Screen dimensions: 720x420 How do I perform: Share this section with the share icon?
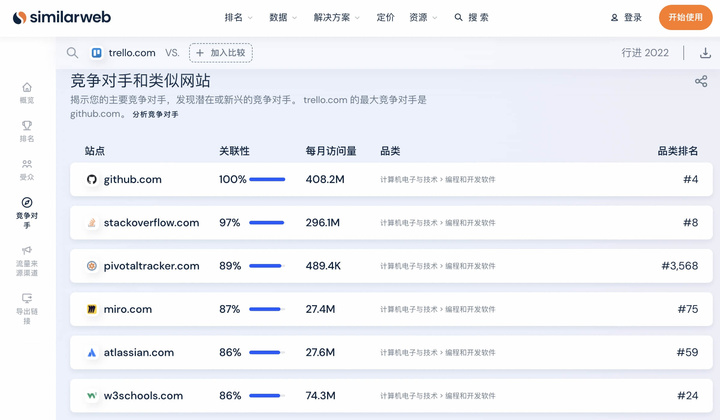(701, 82)
